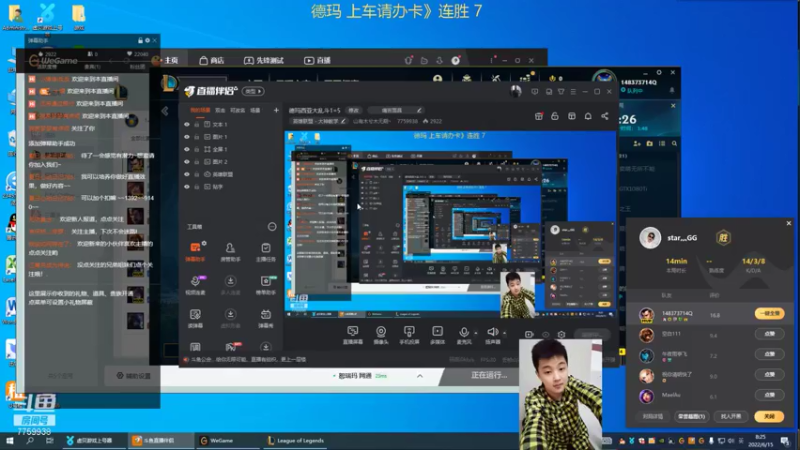Expand the microphone options arrow
This screenshot has width=800, height=450.
coord(476,333)
